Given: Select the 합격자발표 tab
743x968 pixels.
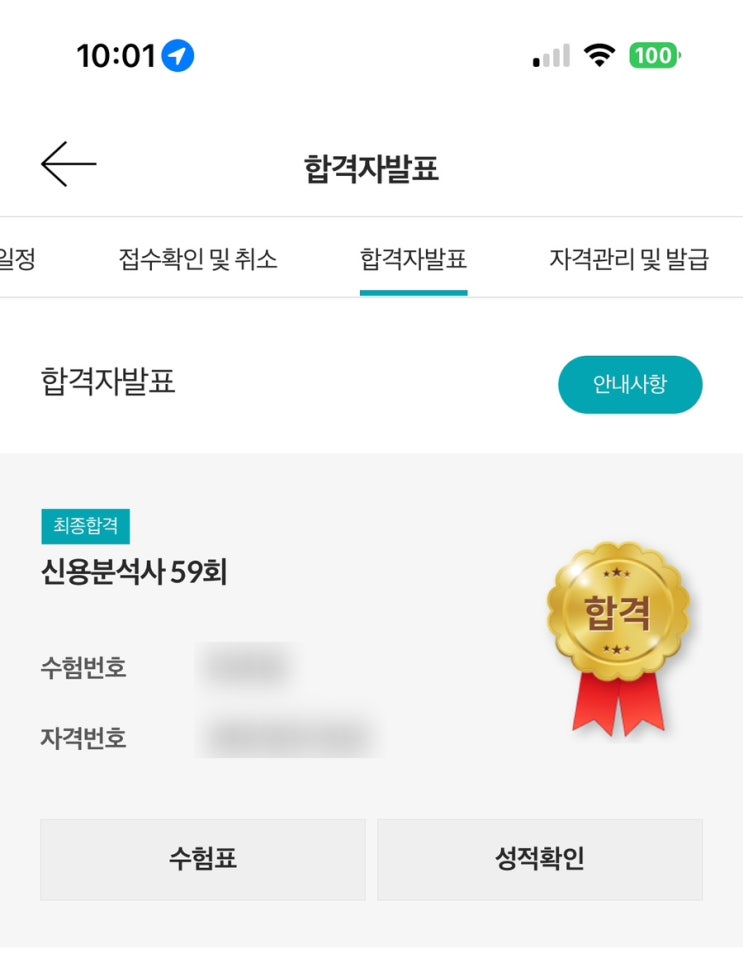Looking at the screenshot, I should (413, 259).
